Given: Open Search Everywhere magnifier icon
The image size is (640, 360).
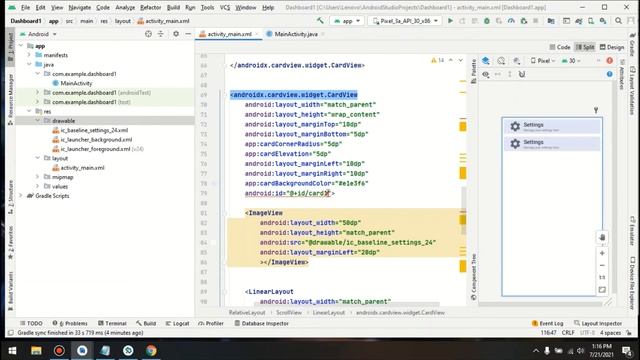Looking at the screenshot, I should (x=619, y=21).
